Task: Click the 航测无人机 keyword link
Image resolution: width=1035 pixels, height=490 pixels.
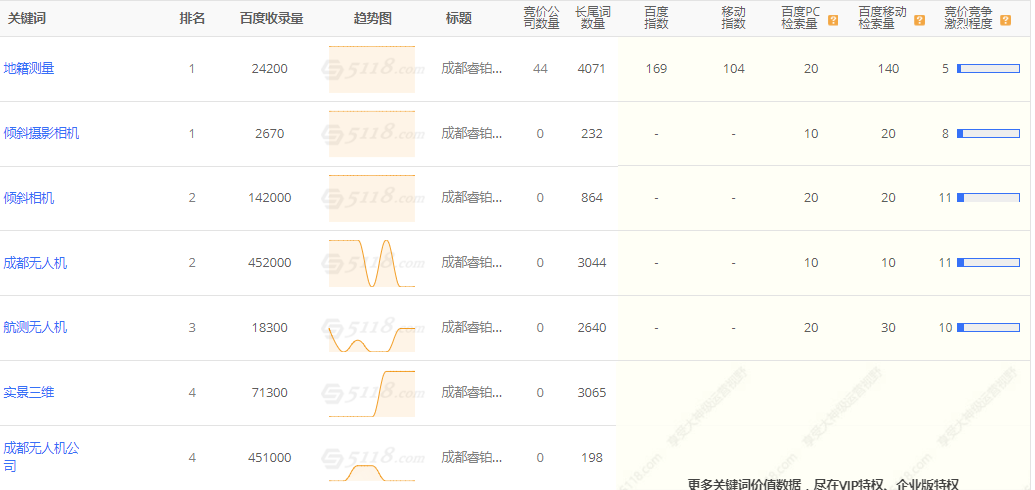Action: 35,327
